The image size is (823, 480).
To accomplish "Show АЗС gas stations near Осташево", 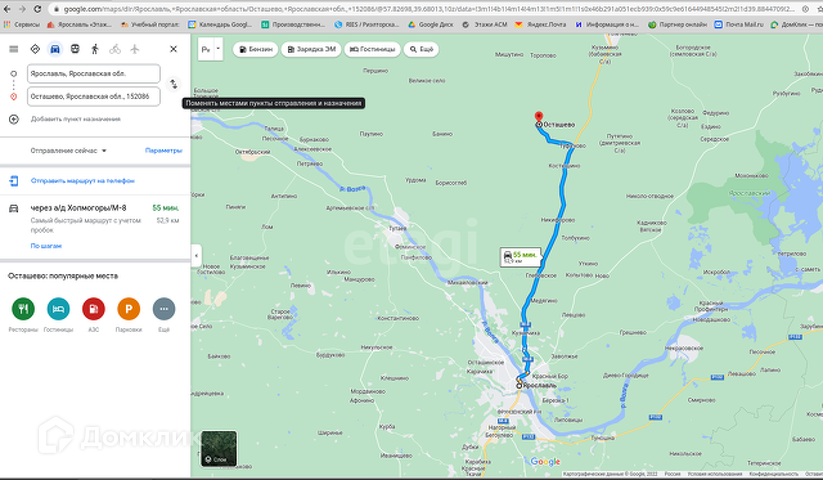I will (93, 309).
